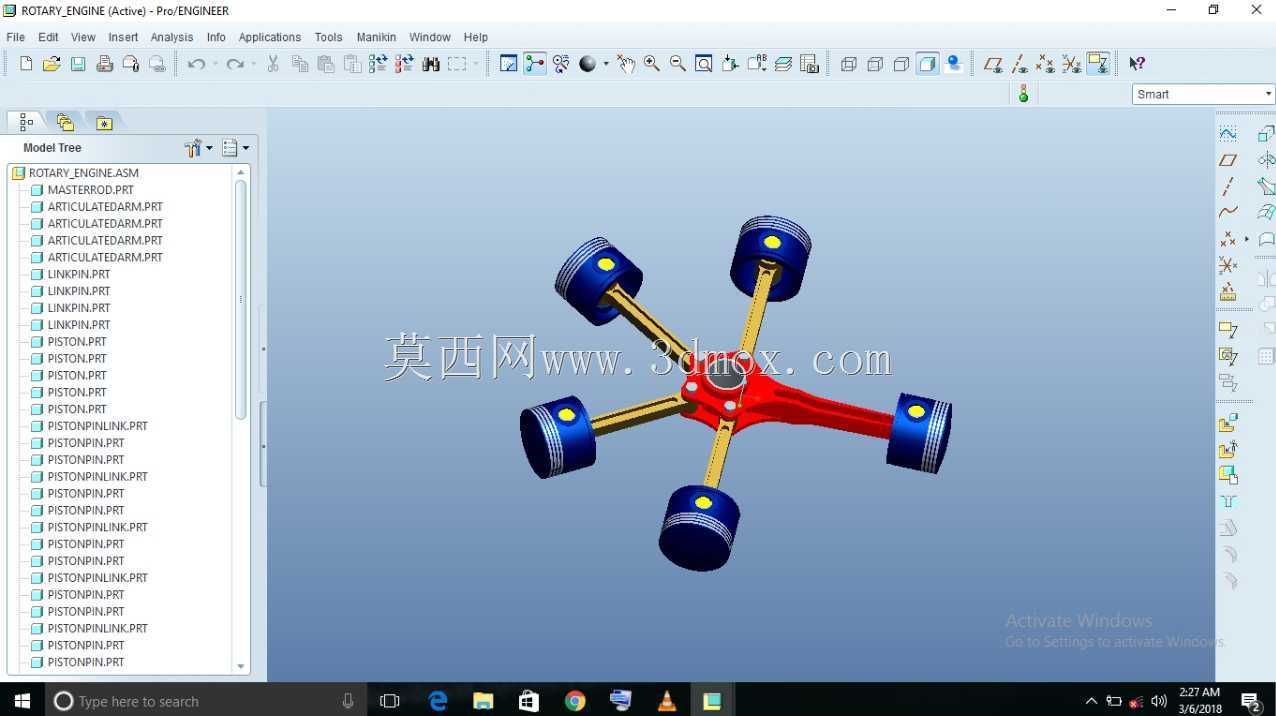Toggle datum points display

(1045, 64)
